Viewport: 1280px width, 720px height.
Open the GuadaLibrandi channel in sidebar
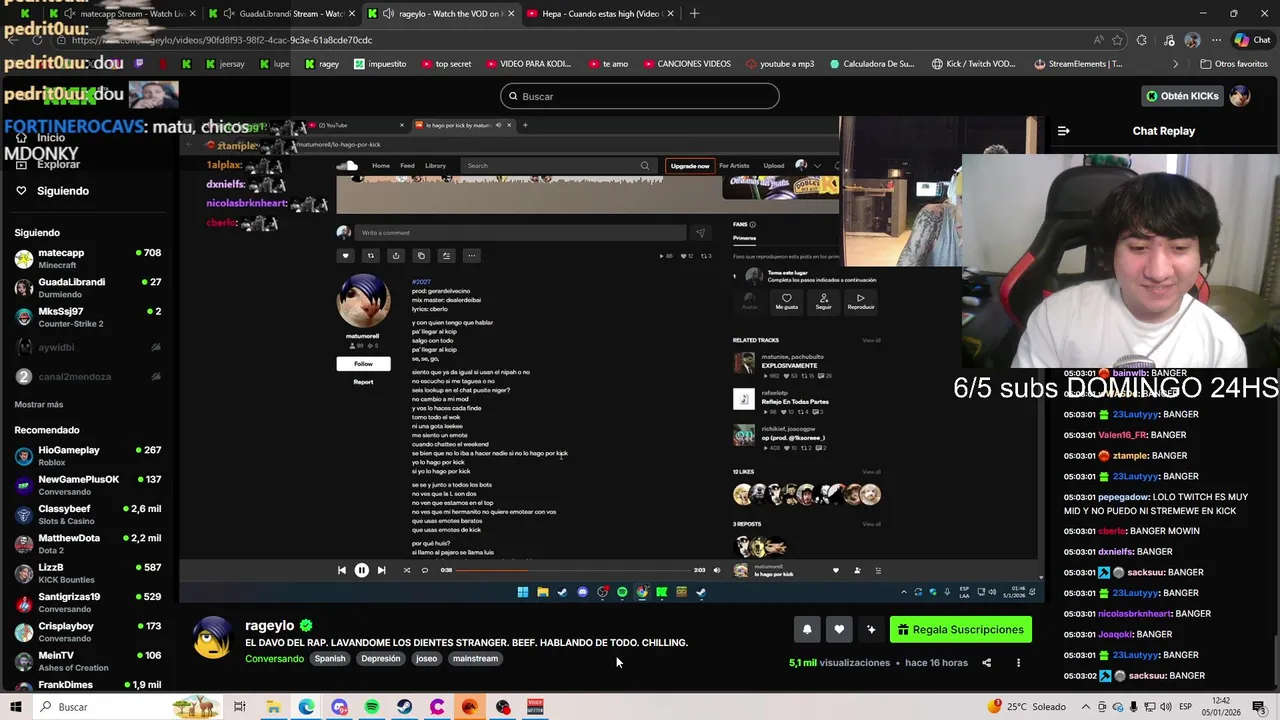tap(88, 287)
